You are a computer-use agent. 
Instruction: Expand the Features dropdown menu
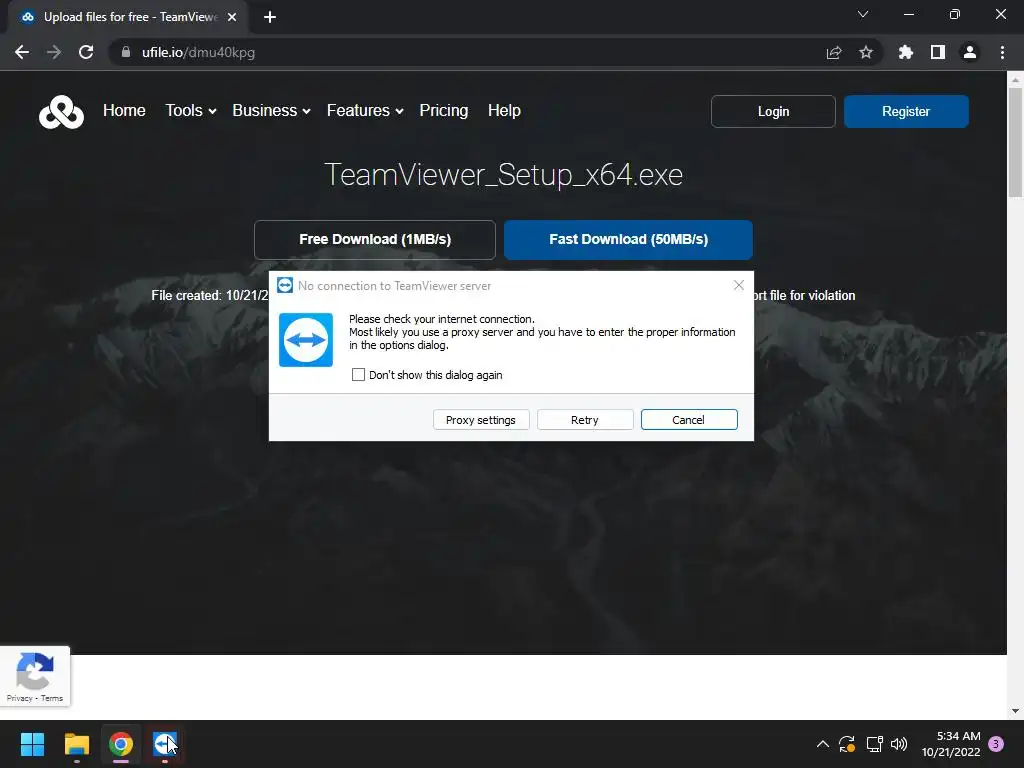pos(365,111)
